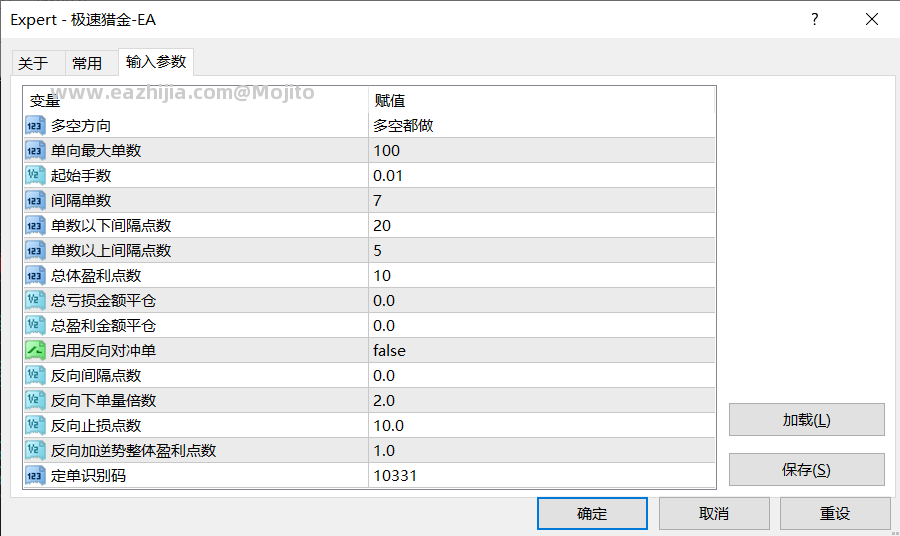Click the 重设 button
Image resolution: width=900 pixels, height=536 pixels.
(x=835, y=514)
